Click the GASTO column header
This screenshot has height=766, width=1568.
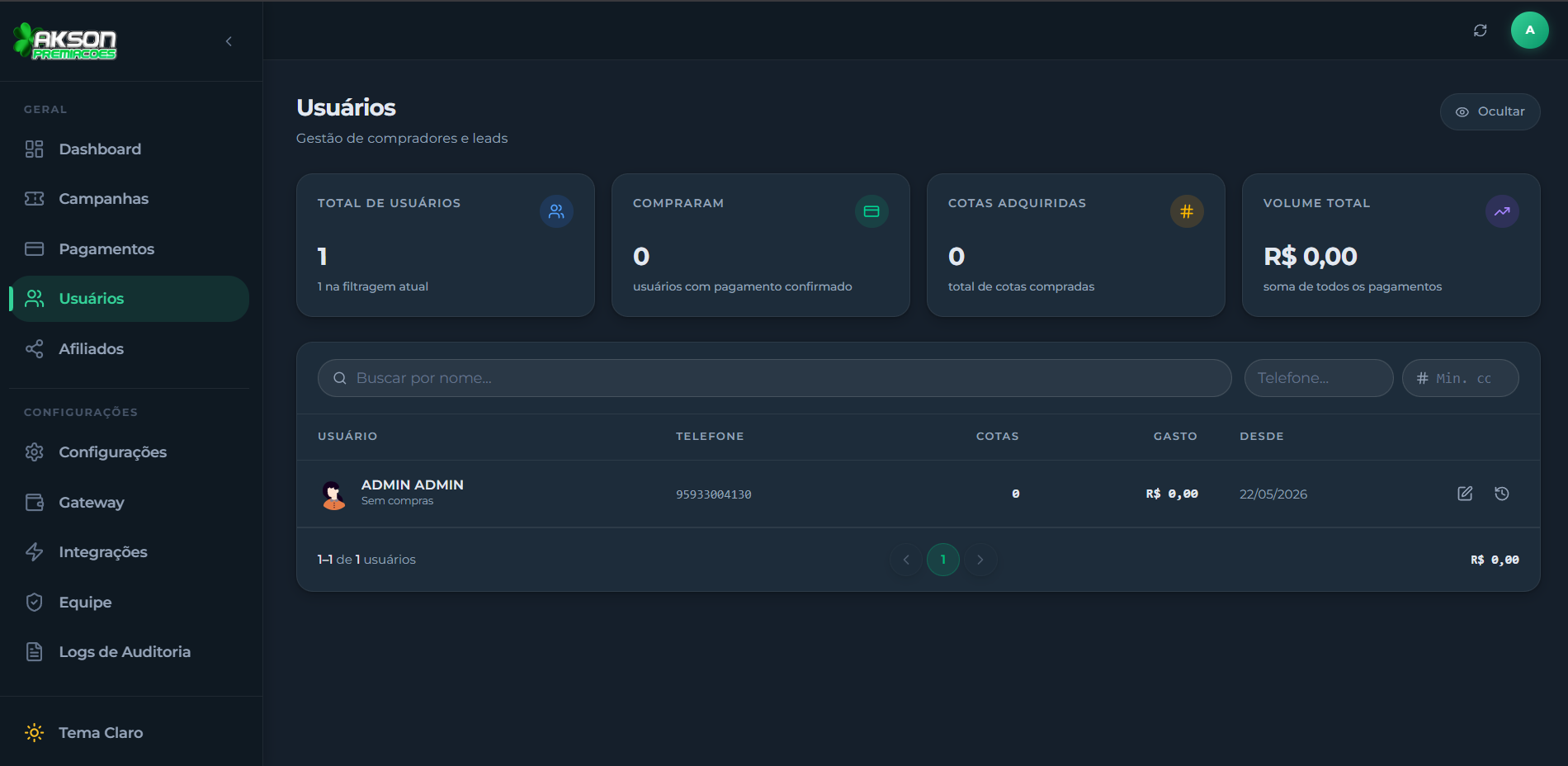[1175, 436]
